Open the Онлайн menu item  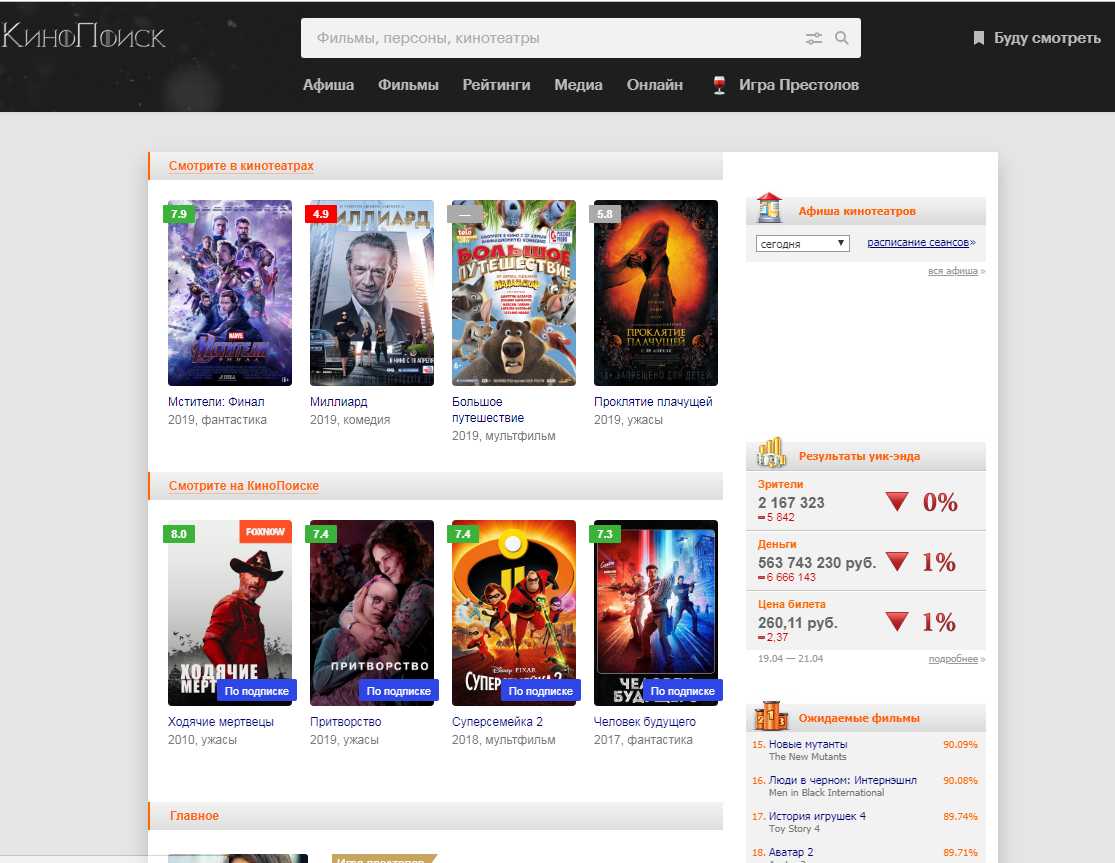point(655,85)
